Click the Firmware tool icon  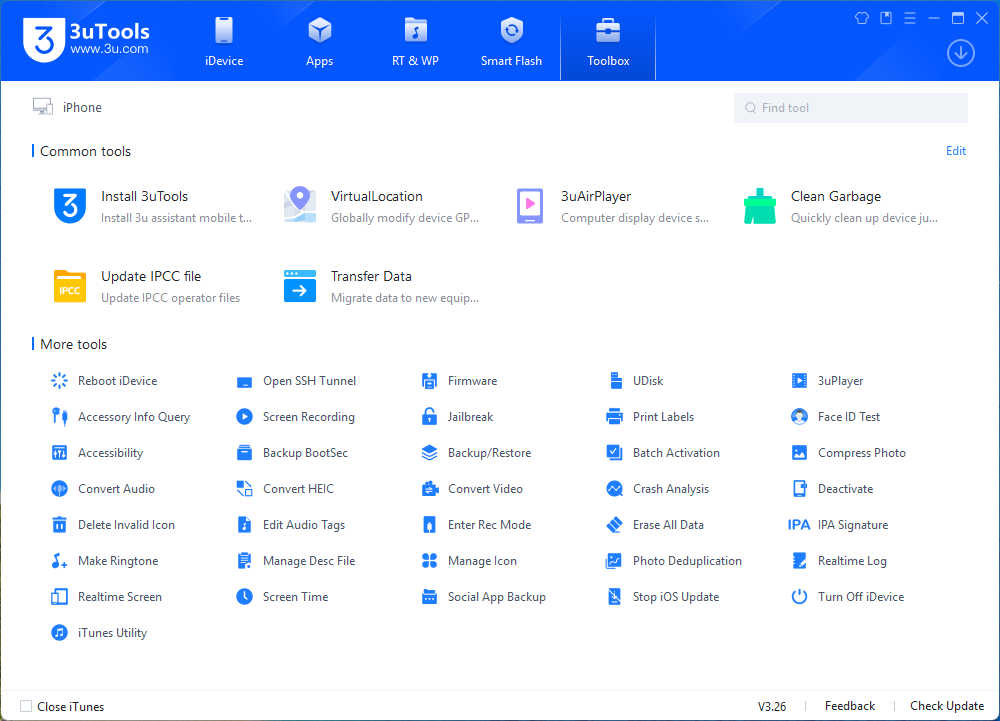tap(430, 381)
